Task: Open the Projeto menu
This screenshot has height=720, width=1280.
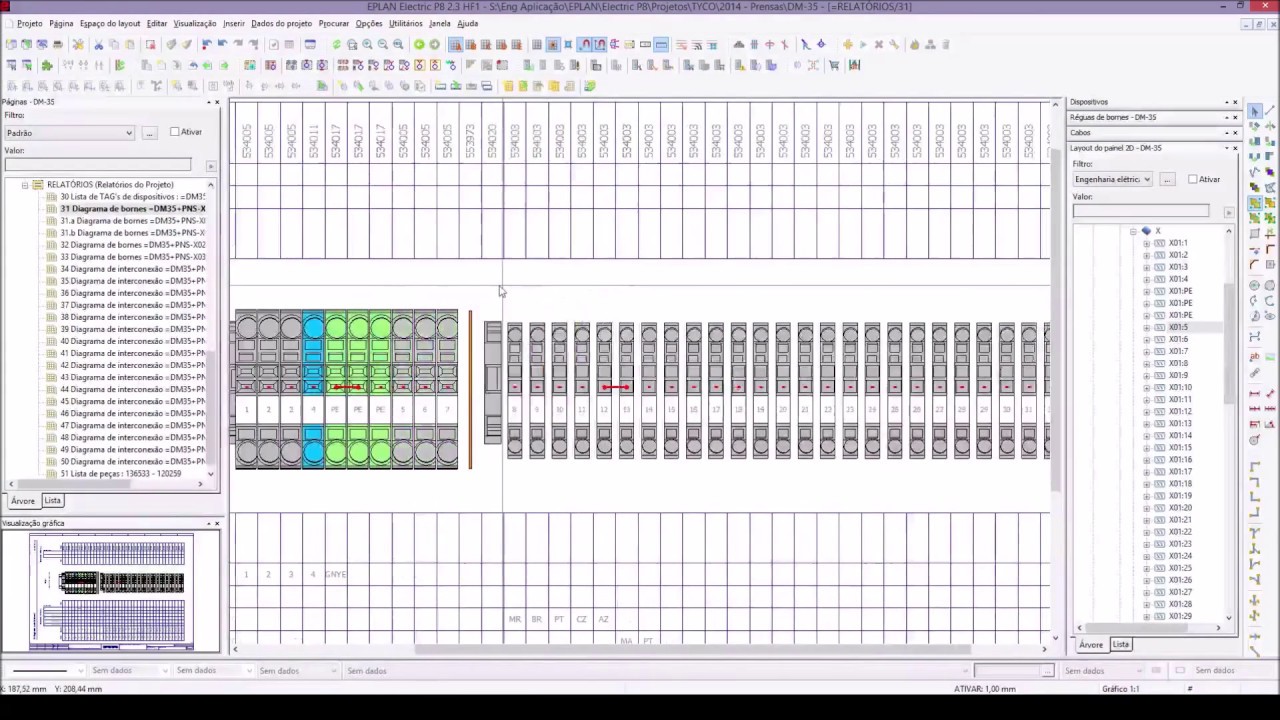Action: click(29, 23)
